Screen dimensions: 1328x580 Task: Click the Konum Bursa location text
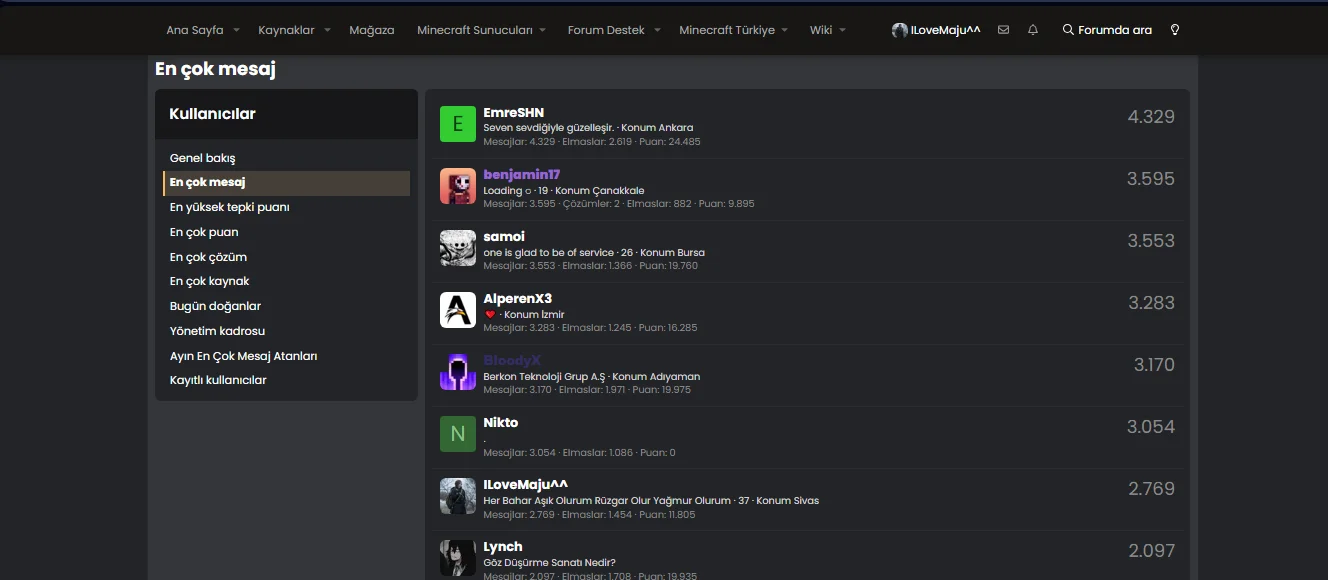click(x=672, y=252)
